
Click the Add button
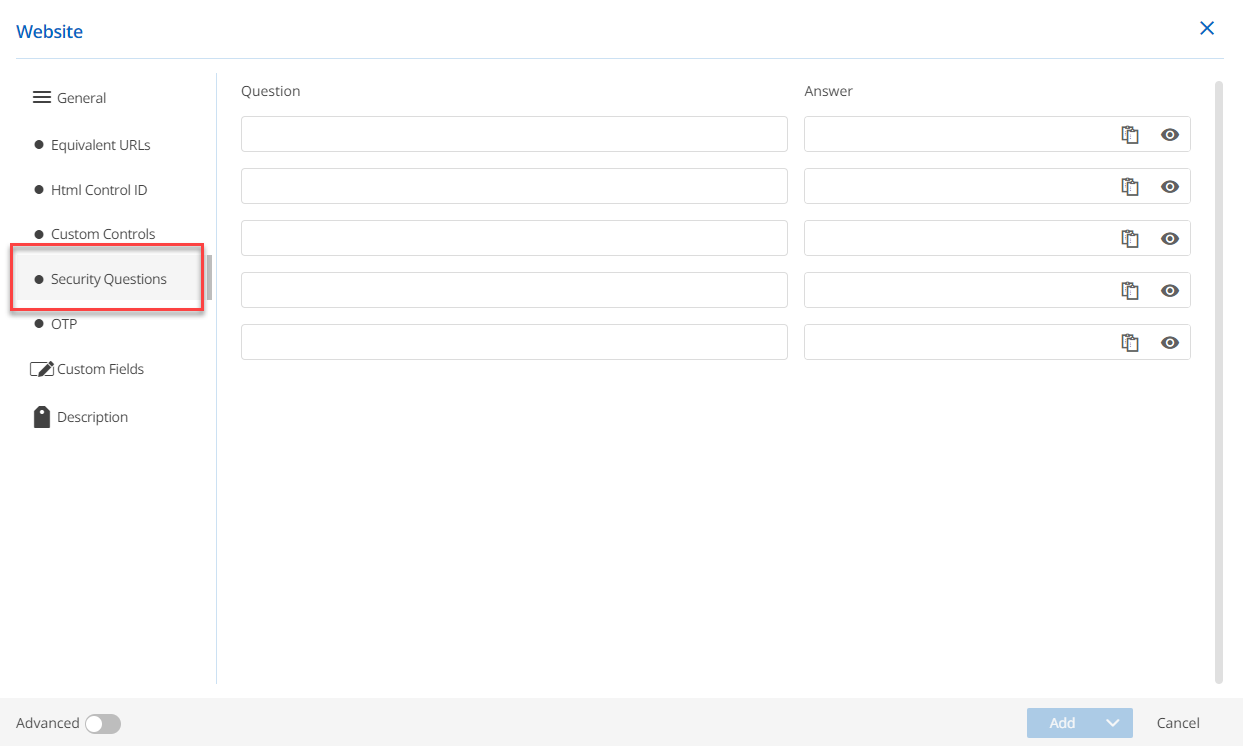1062,722
